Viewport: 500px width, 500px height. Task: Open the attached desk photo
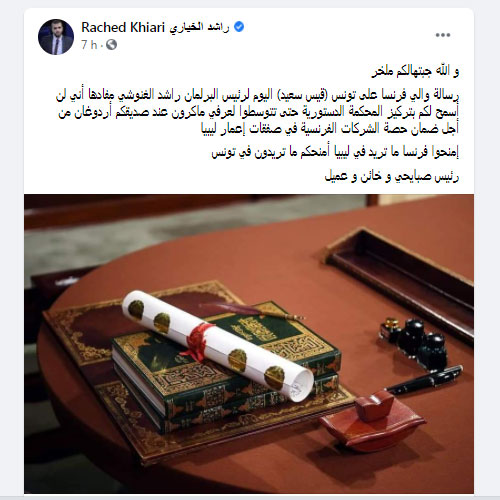(x=249, y=344)
